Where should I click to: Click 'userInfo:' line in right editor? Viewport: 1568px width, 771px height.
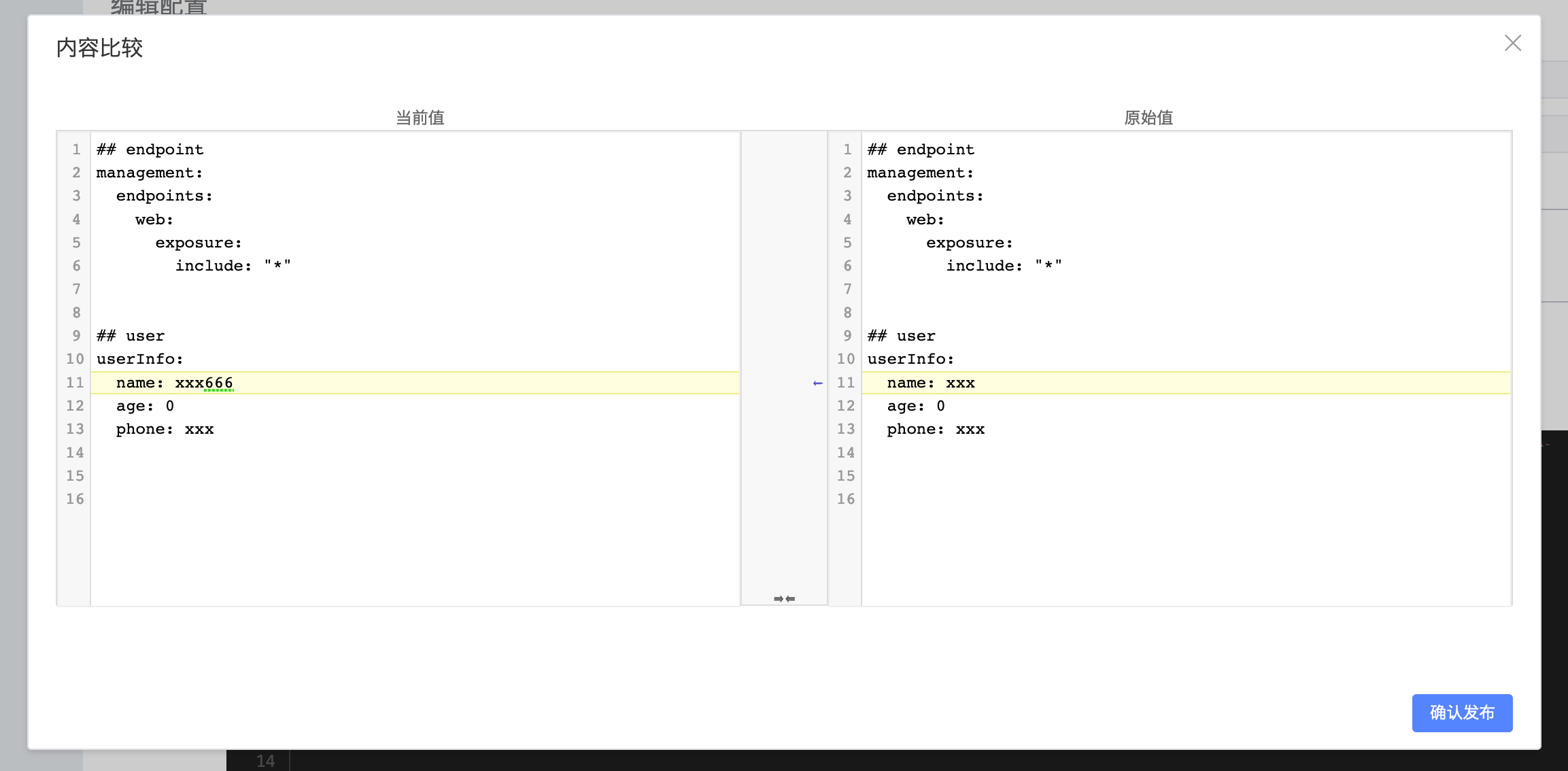tap(910, 360)
